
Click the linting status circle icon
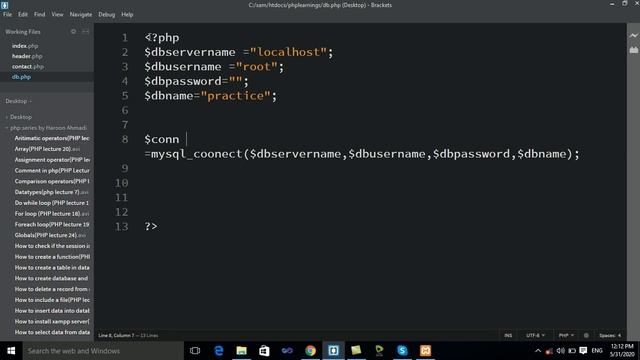[586, 336]
